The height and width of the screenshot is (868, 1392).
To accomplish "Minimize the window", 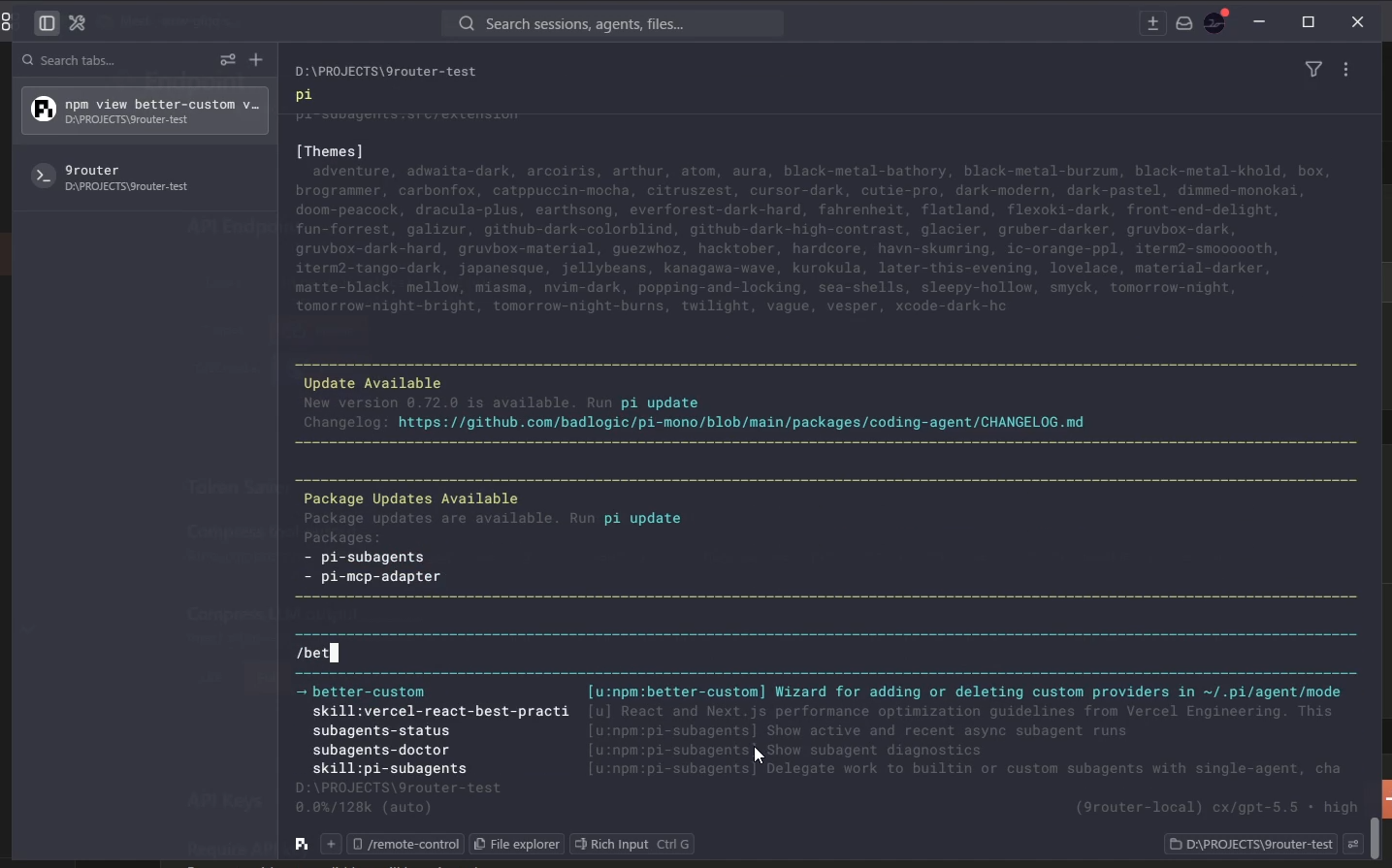I will (x=1261, y=22).
